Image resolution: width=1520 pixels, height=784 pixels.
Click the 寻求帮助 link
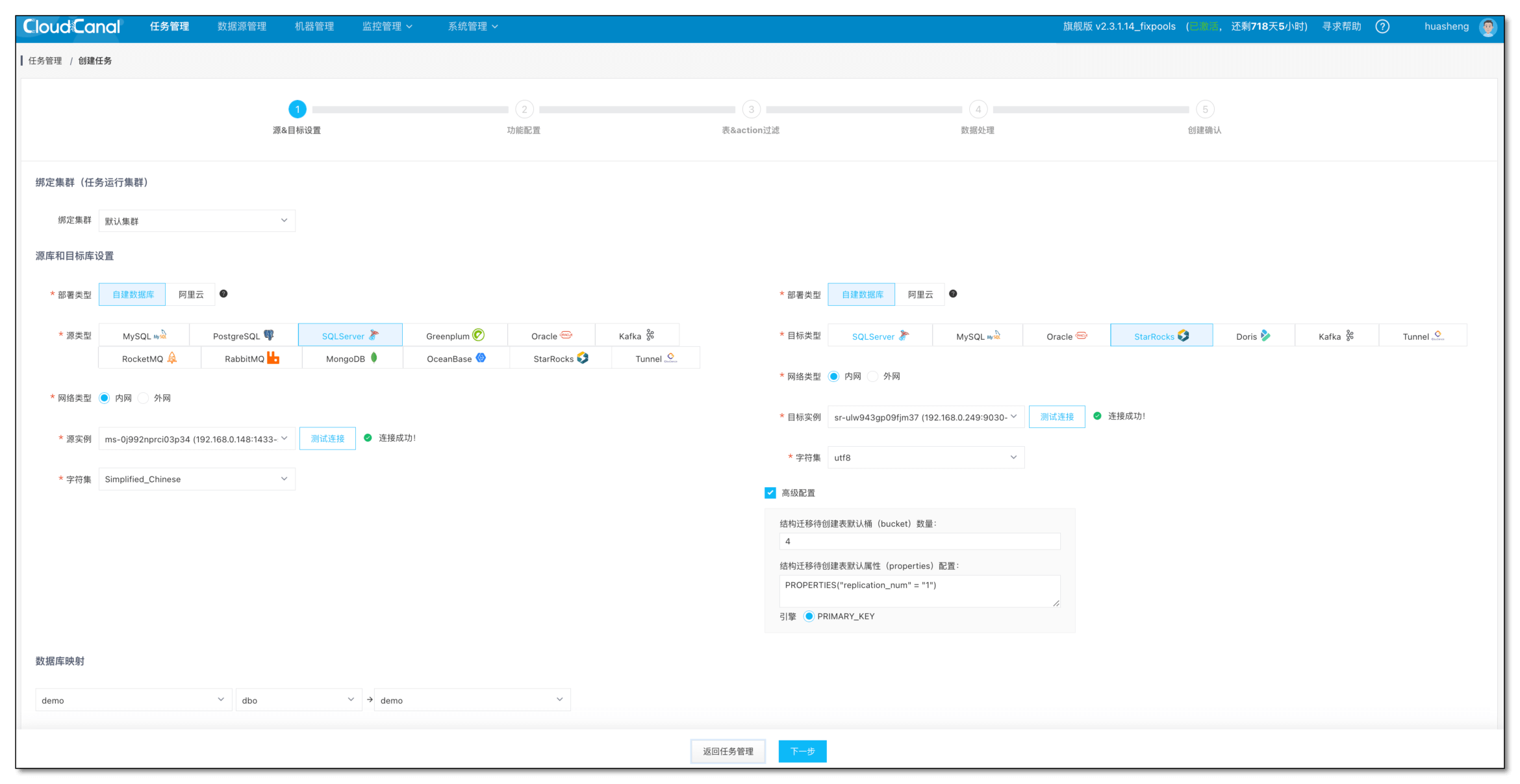[x=1342, y=27]
